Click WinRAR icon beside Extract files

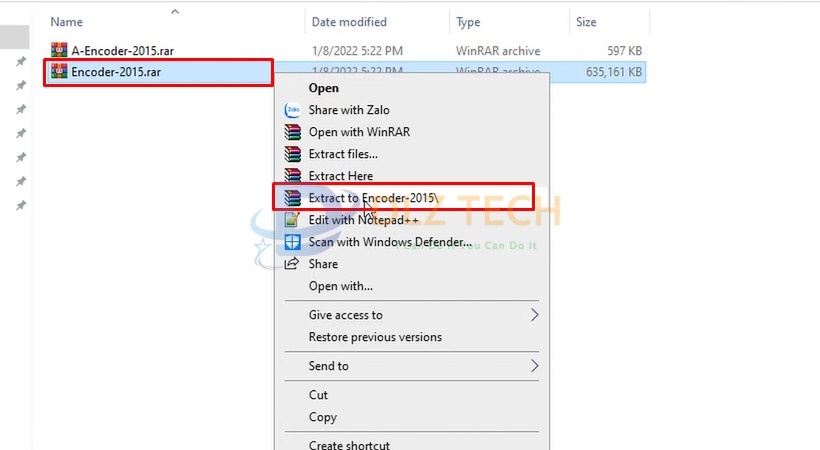pyautogui.click(x=292, y=154)
